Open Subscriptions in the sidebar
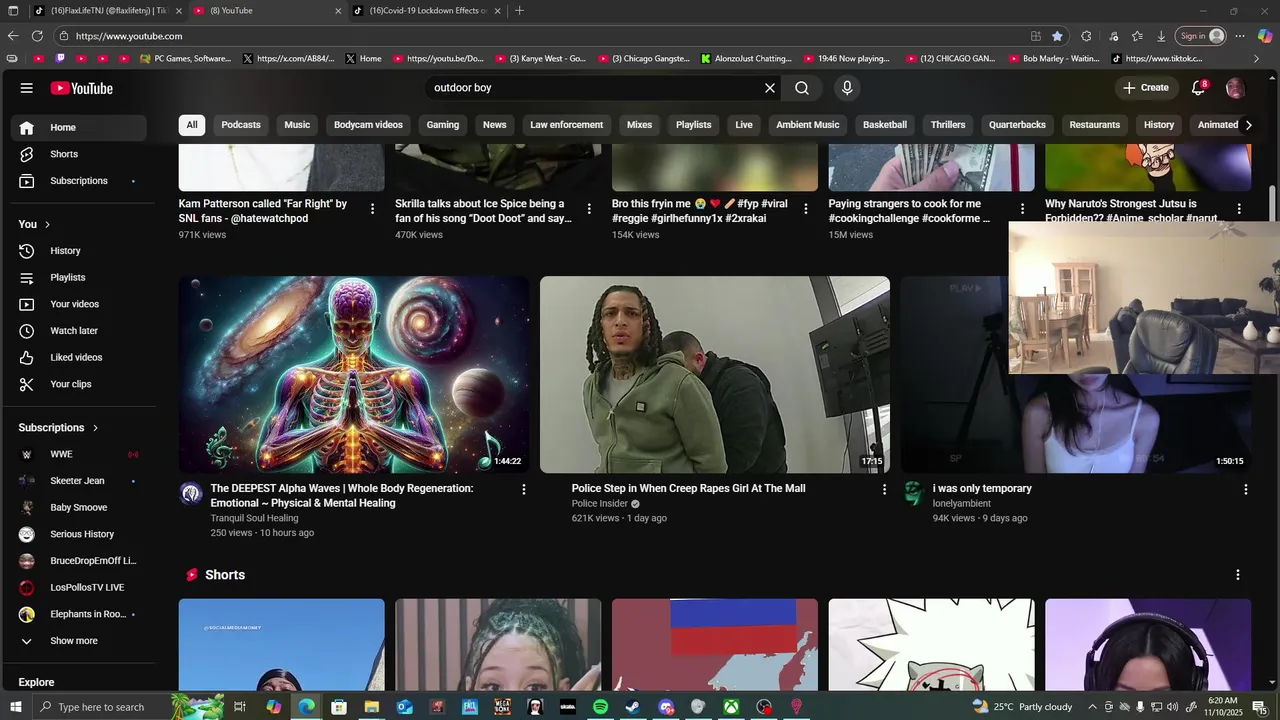Viewport: 1280px width, 720px height. (x=79, y=181)
